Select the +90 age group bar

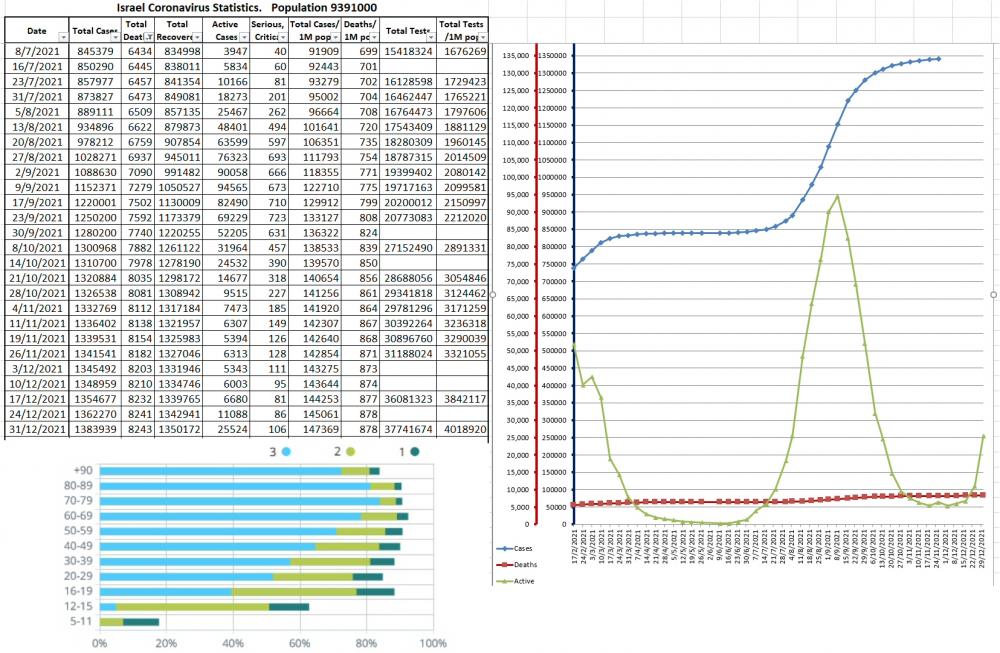click(x=240, y=471)
